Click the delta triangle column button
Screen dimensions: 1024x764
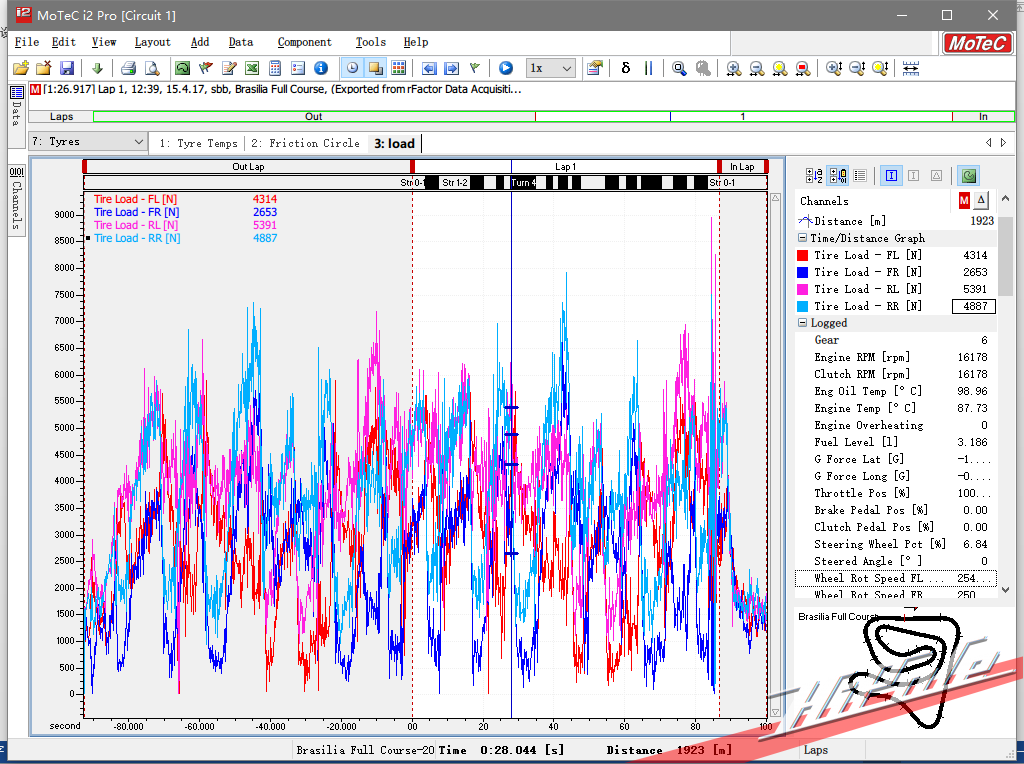click(981, 200)
